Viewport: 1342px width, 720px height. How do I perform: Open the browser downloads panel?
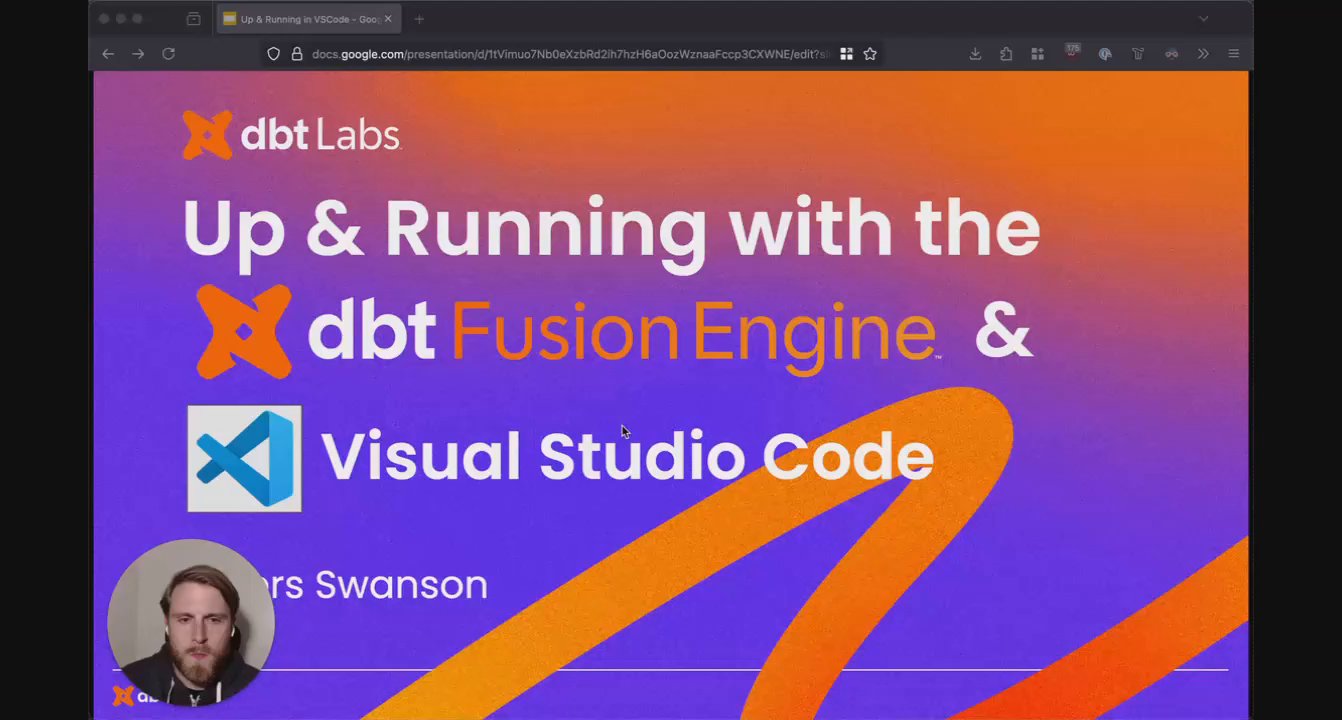975,54
